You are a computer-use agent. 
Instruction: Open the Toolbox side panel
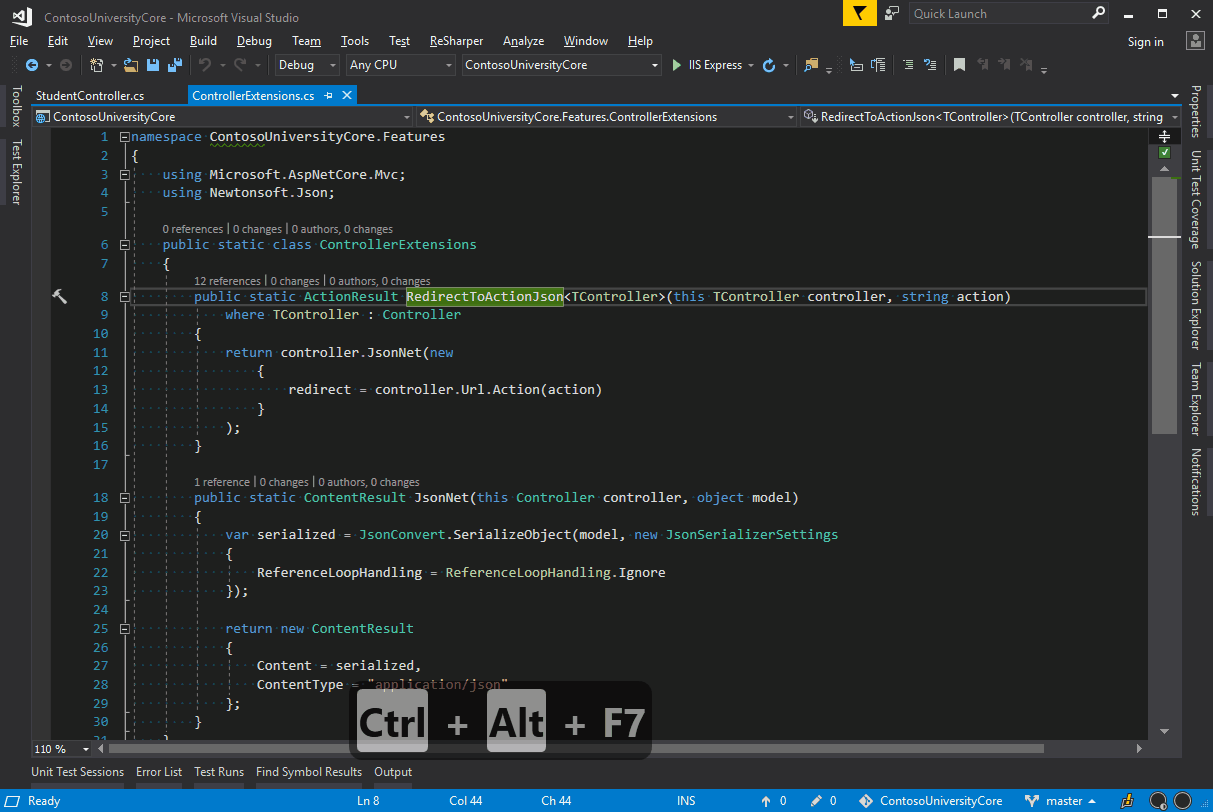coord(16,105)
